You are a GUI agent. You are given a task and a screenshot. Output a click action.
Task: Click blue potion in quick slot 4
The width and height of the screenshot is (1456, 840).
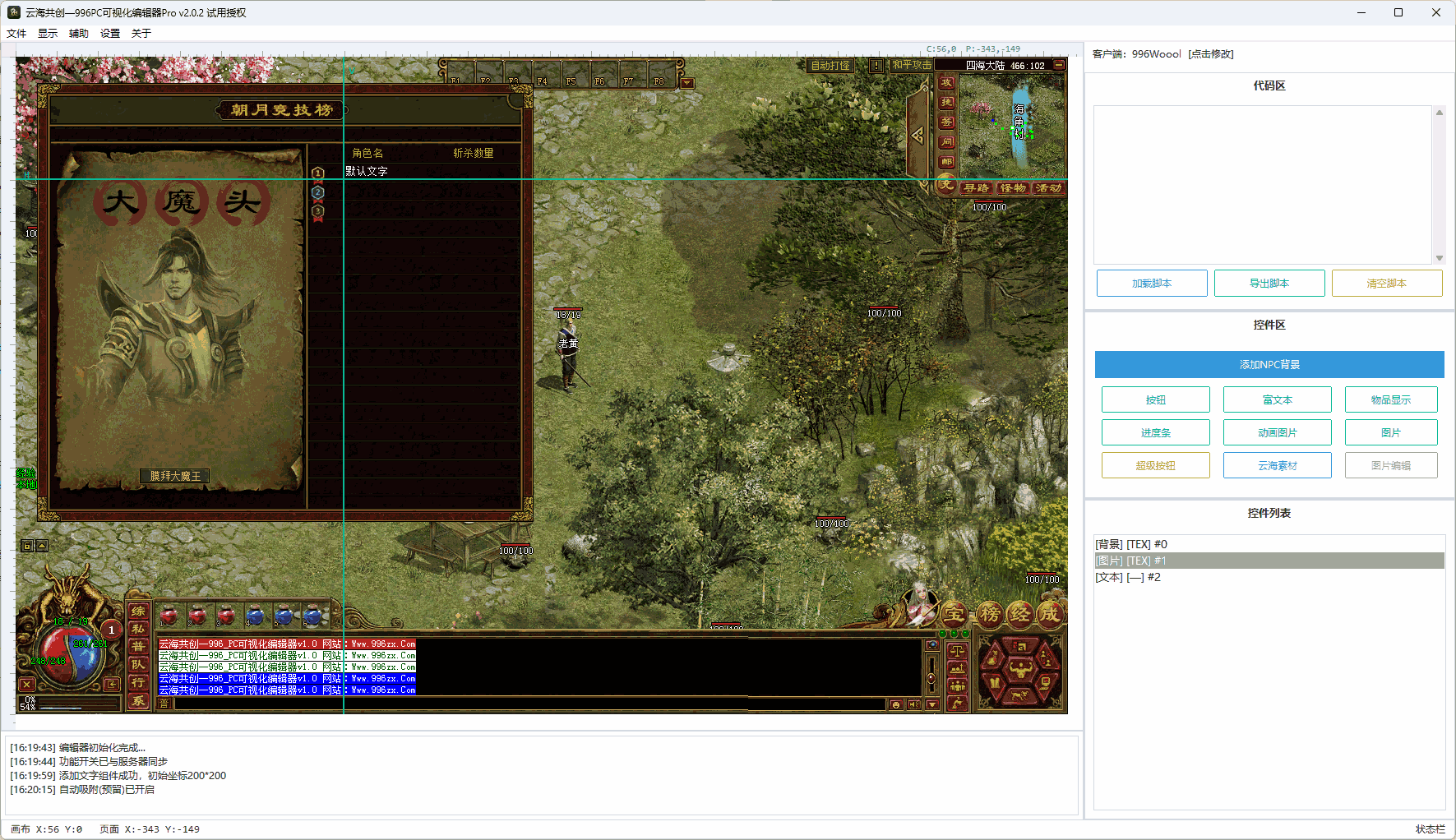click(x=255, y=616)
